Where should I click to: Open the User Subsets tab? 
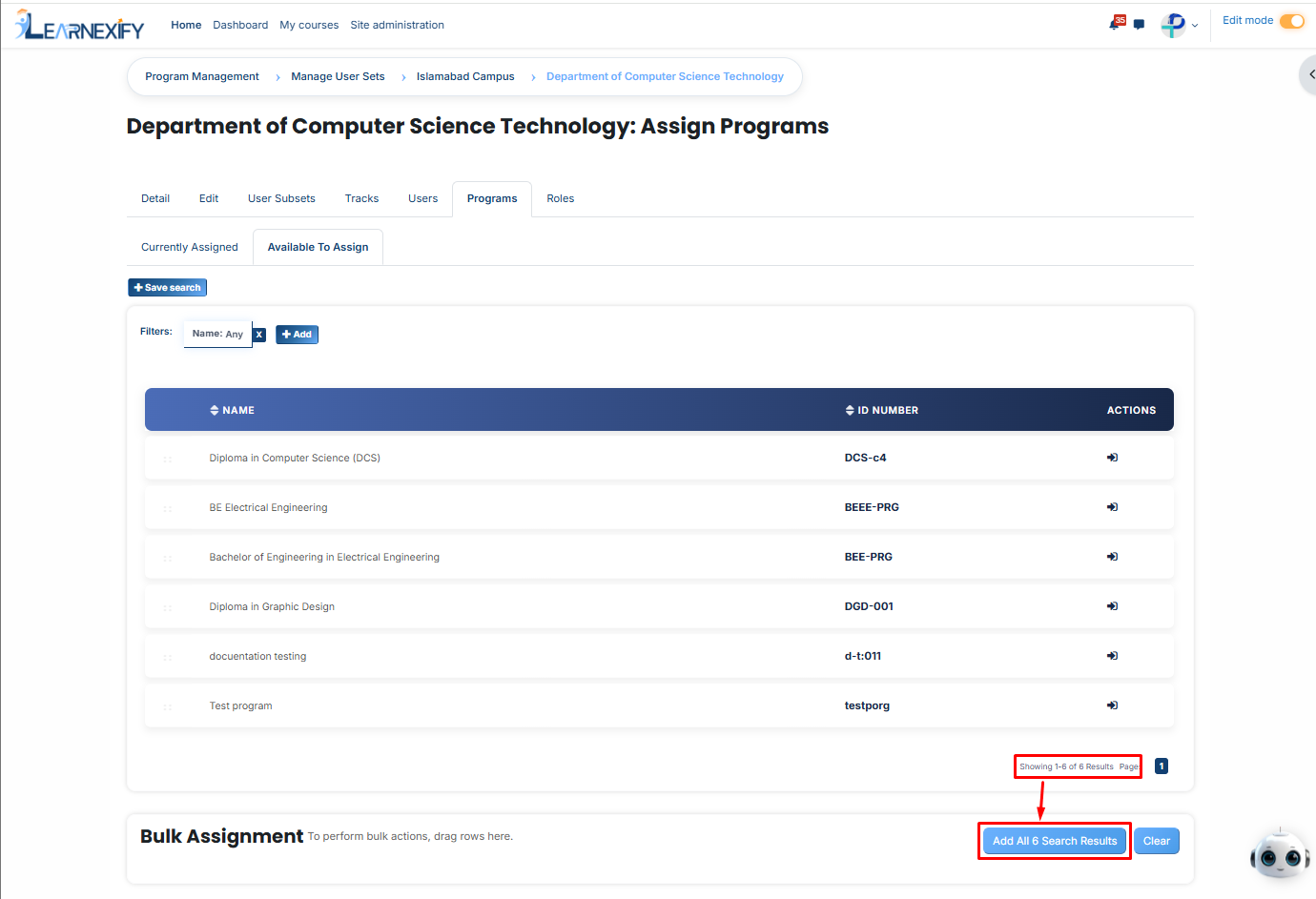coord(281,198)
